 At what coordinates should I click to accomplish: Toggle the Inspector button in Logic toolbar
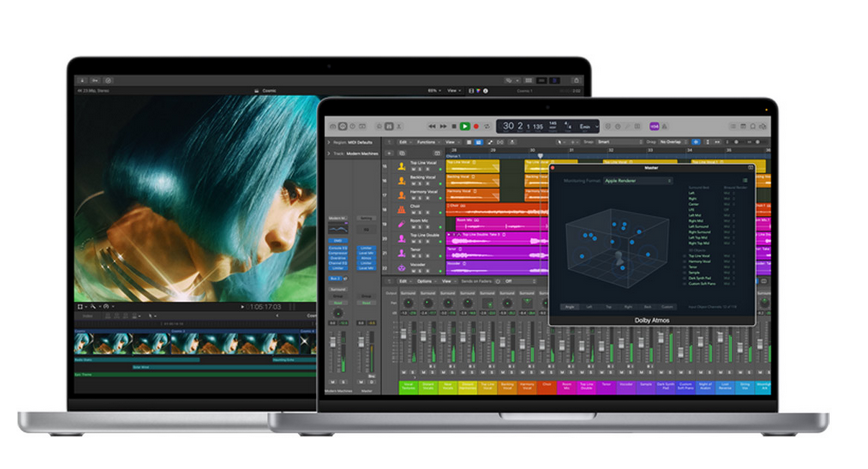pyautogui.click(x=343, y=127)
